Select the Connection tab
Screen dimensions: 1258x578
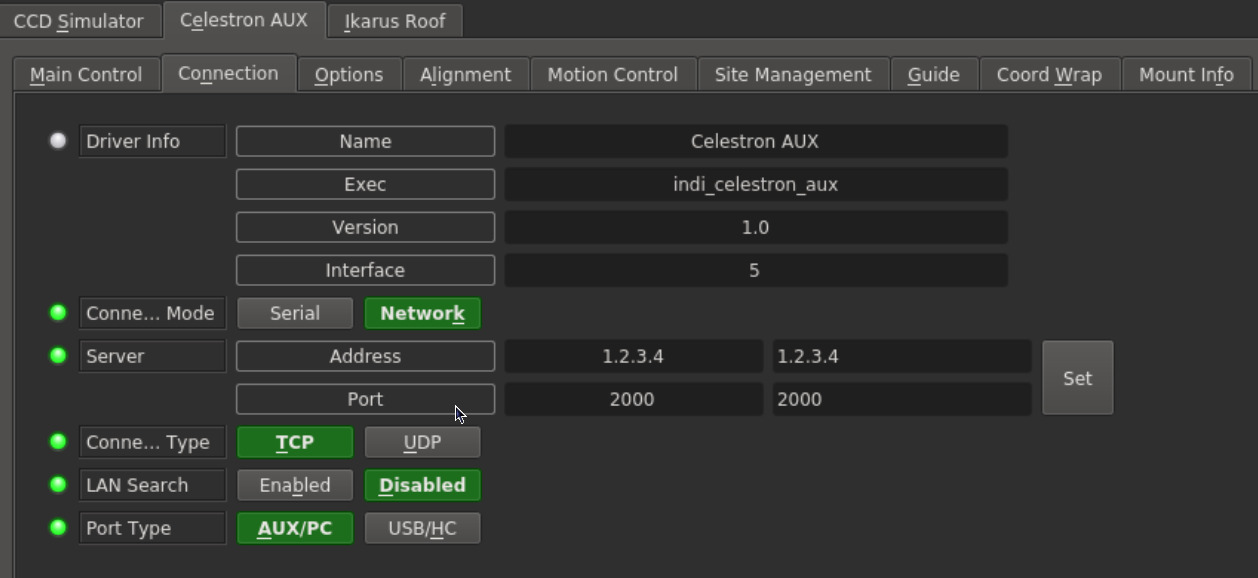point(228,73)
